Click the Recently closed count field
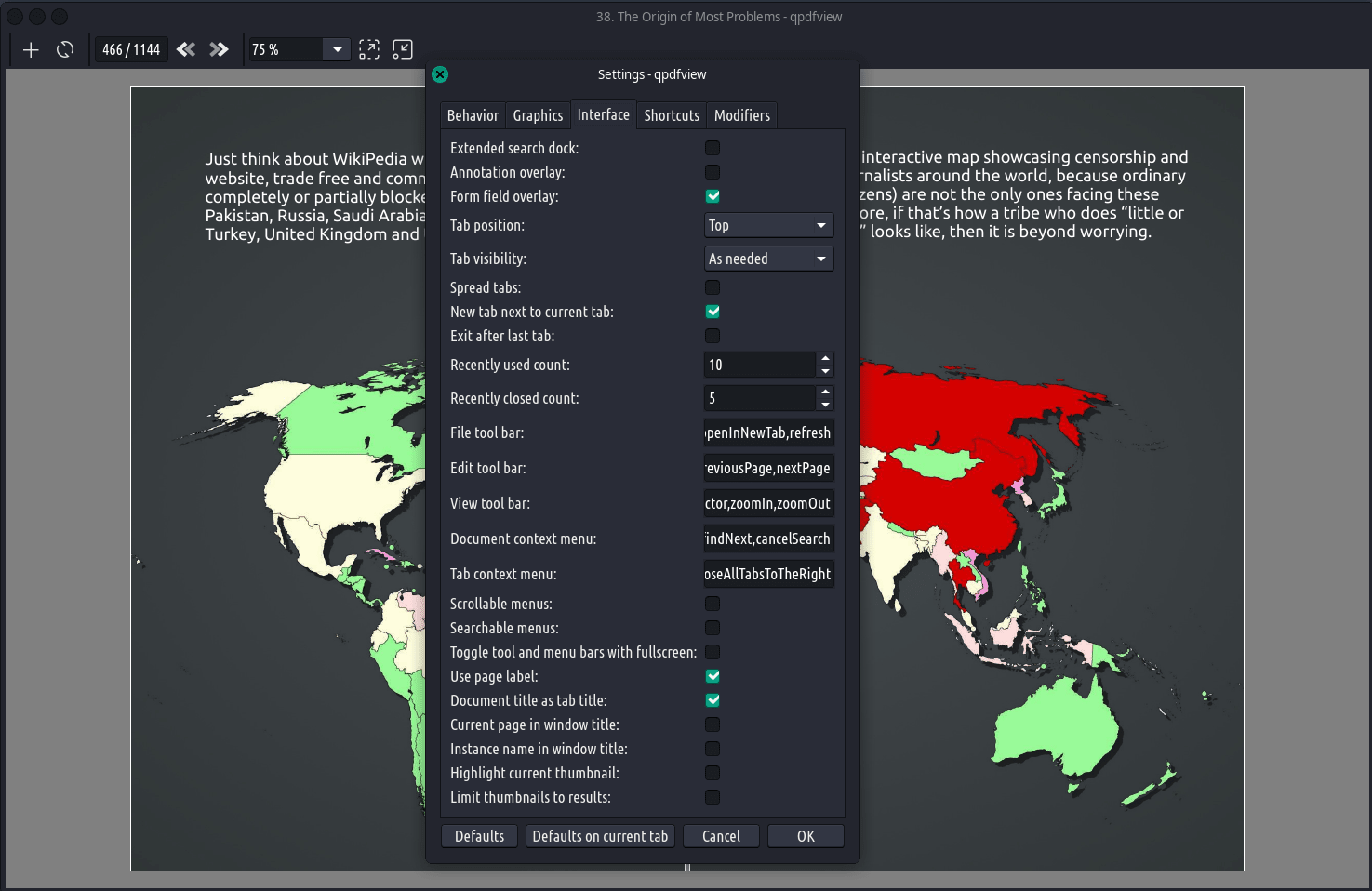The image size is (1372, 891). [760, 398]
